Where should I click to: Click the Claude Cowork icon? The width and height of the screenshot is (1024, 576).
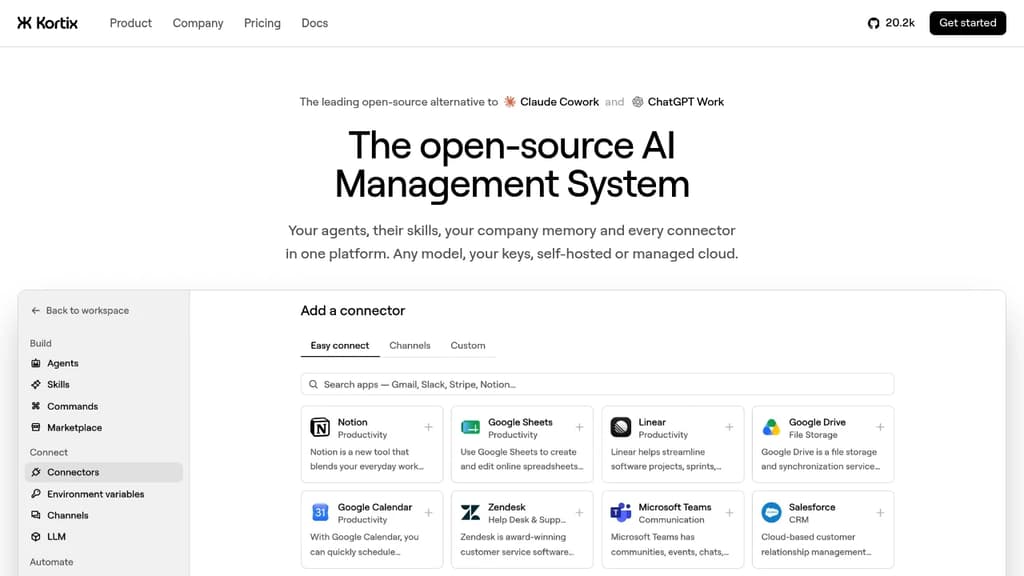click(509, 102)
